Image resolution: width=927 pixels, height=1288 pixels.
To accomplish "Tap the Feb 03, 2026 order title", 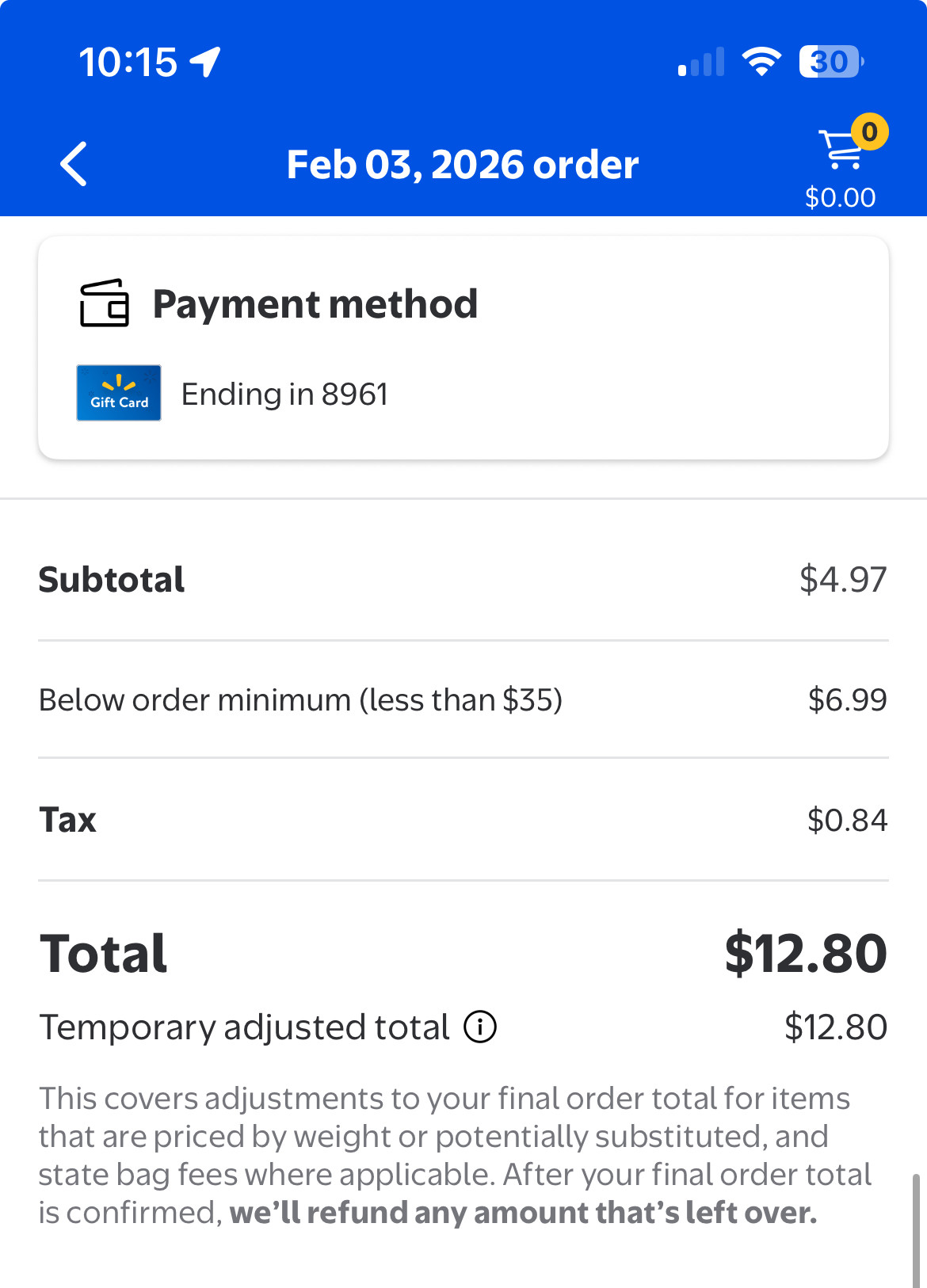I will [x=463, y=165].
